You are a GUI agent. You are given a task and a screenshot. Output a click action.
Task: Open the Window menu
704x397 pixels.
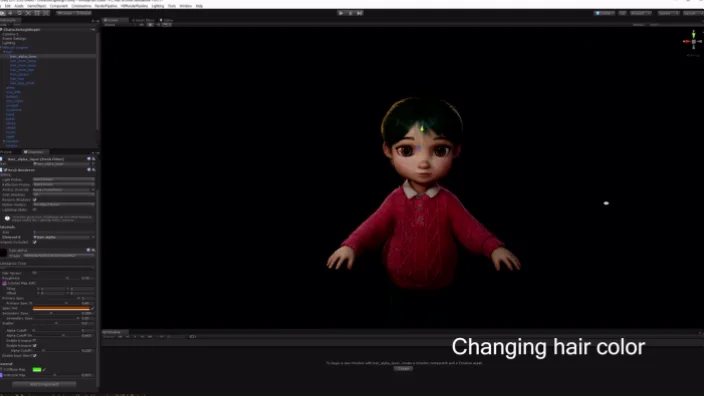click(185, 6)
